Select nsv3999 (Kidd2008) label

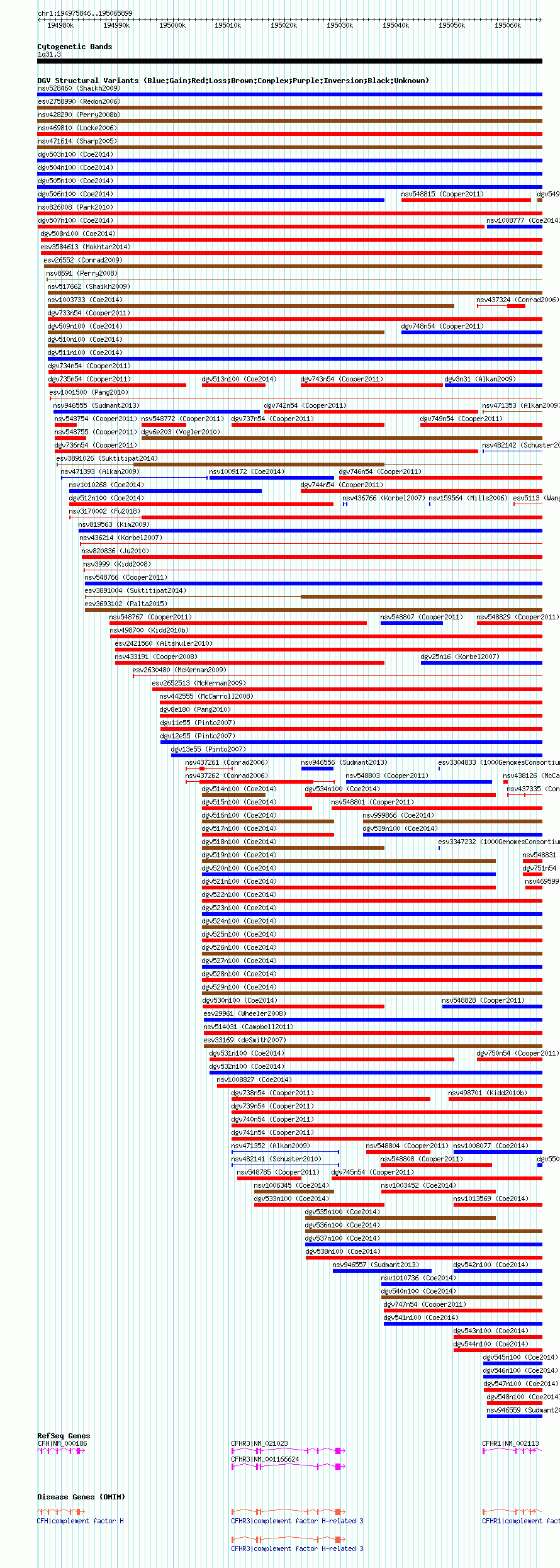pyautogui.click(x=117, y=564)
